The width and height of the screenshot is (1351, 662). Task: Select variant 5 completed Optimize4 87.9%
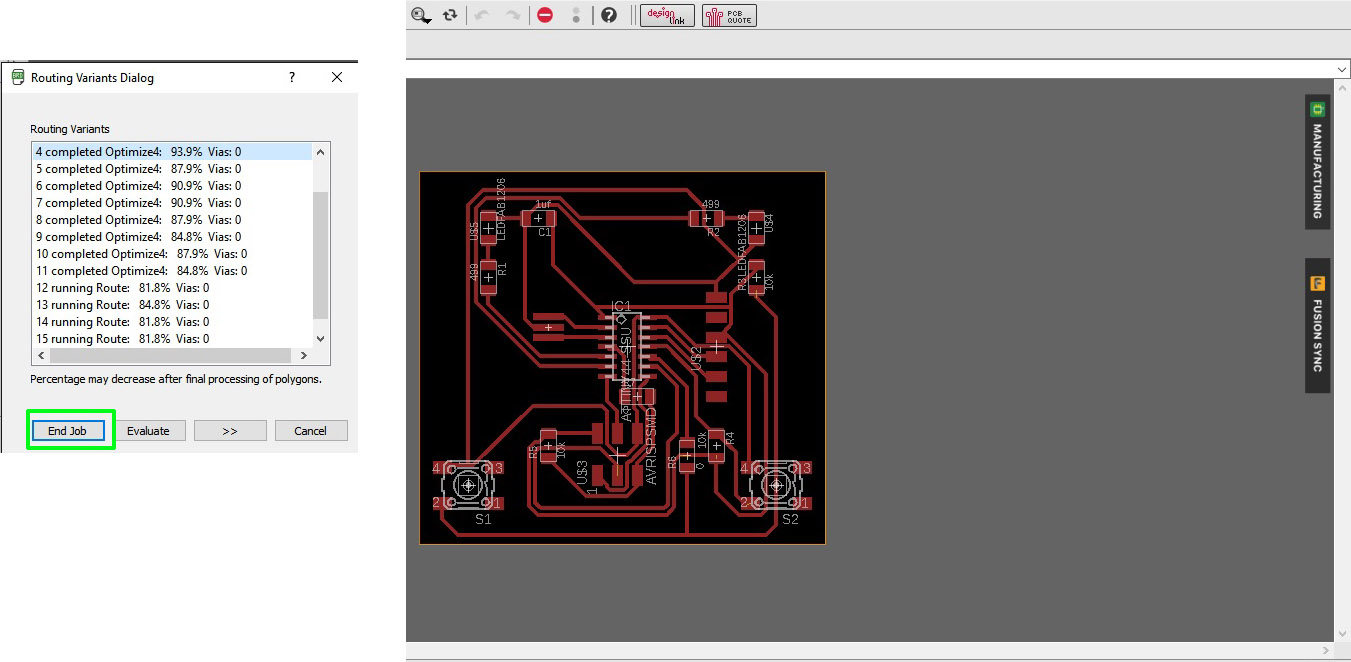[x=171, y=169]
